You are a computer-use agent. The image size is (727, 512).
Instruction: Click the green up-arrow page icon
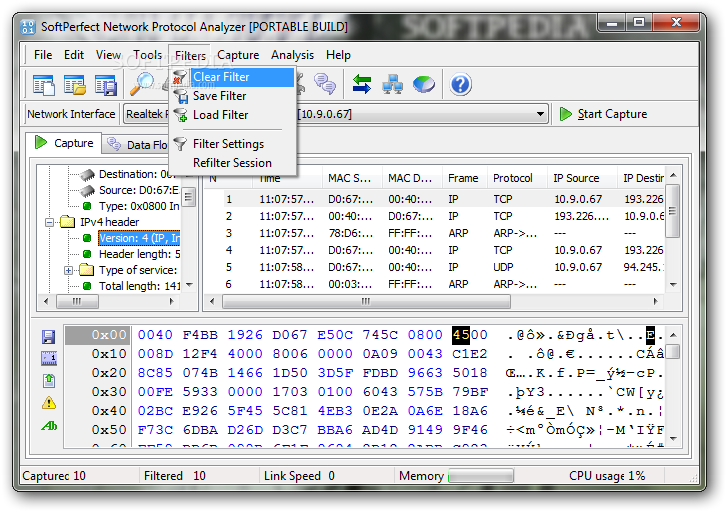(49, 380)
